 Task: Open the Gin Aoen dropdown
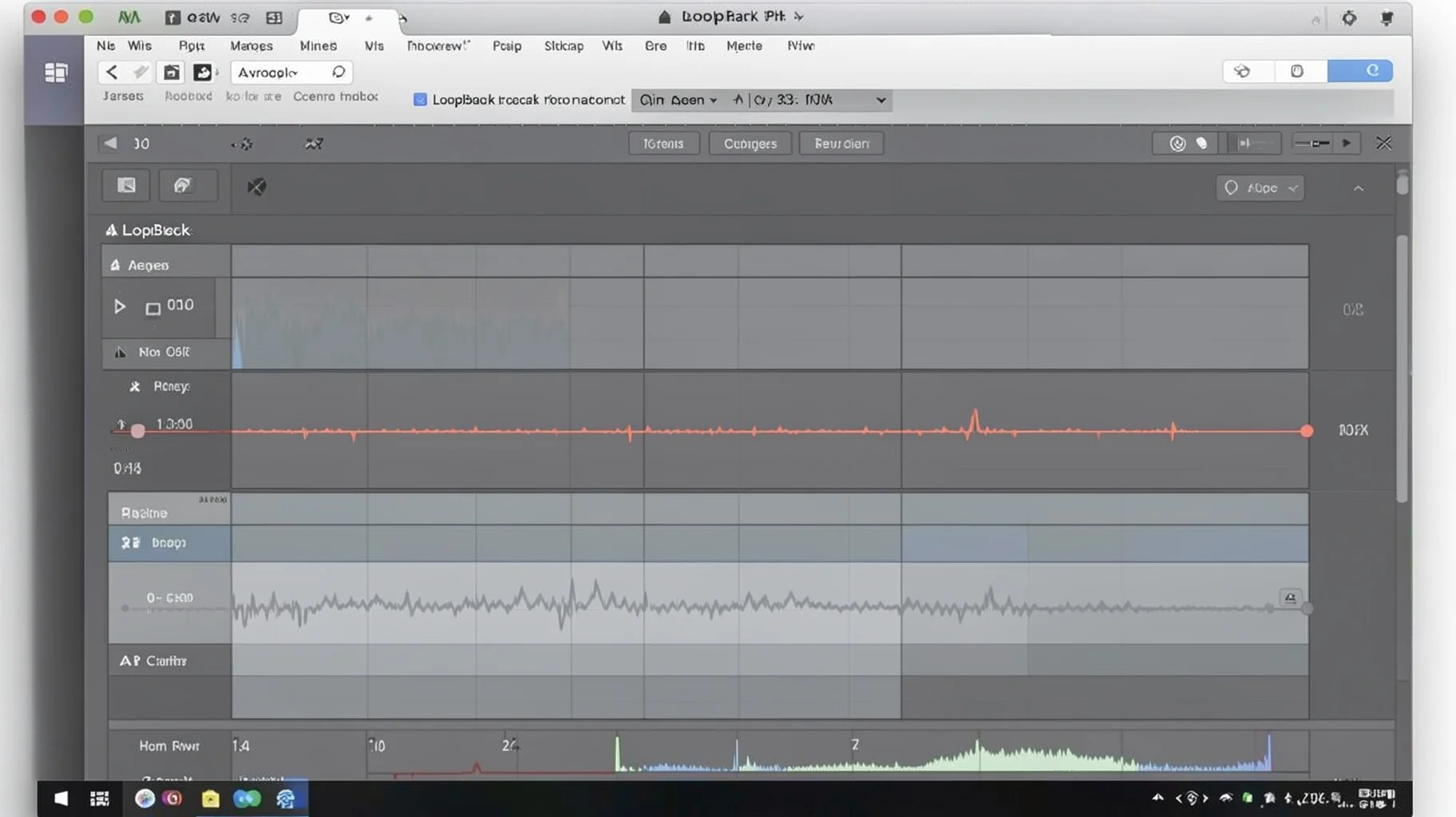[x=679, y=100]
